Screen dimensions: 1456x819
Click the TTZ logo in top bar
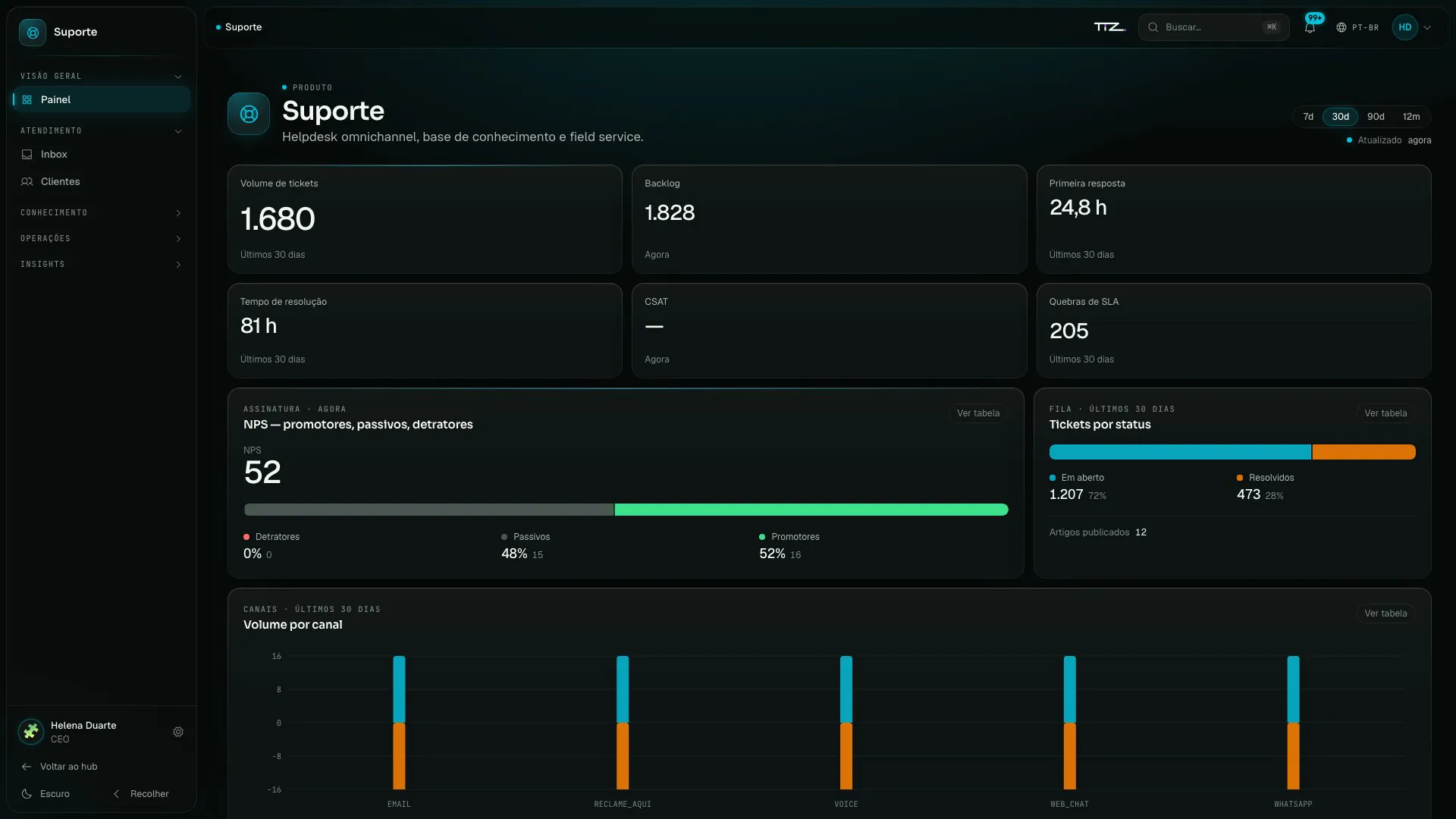click(1109, 27)
